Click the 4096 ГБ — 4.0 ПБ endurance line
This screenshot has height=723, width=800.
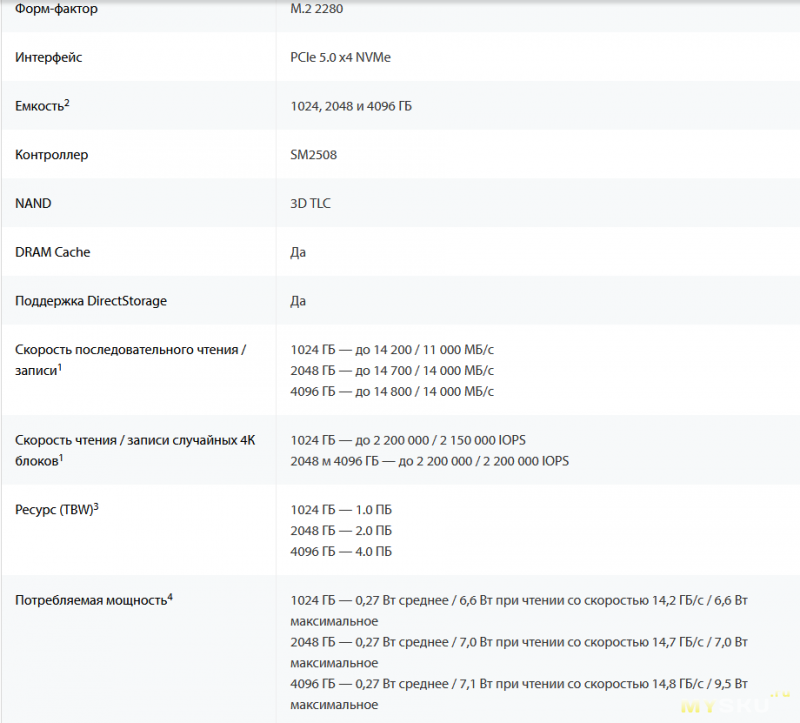[x=341, y=552]
